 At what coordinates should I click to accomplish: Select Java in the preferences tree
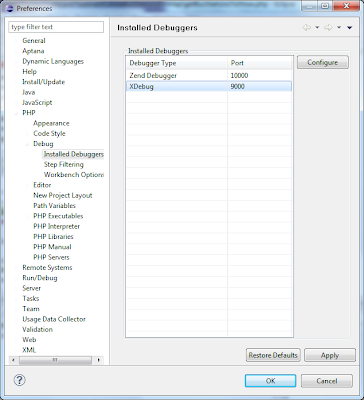tap(29, 92)
